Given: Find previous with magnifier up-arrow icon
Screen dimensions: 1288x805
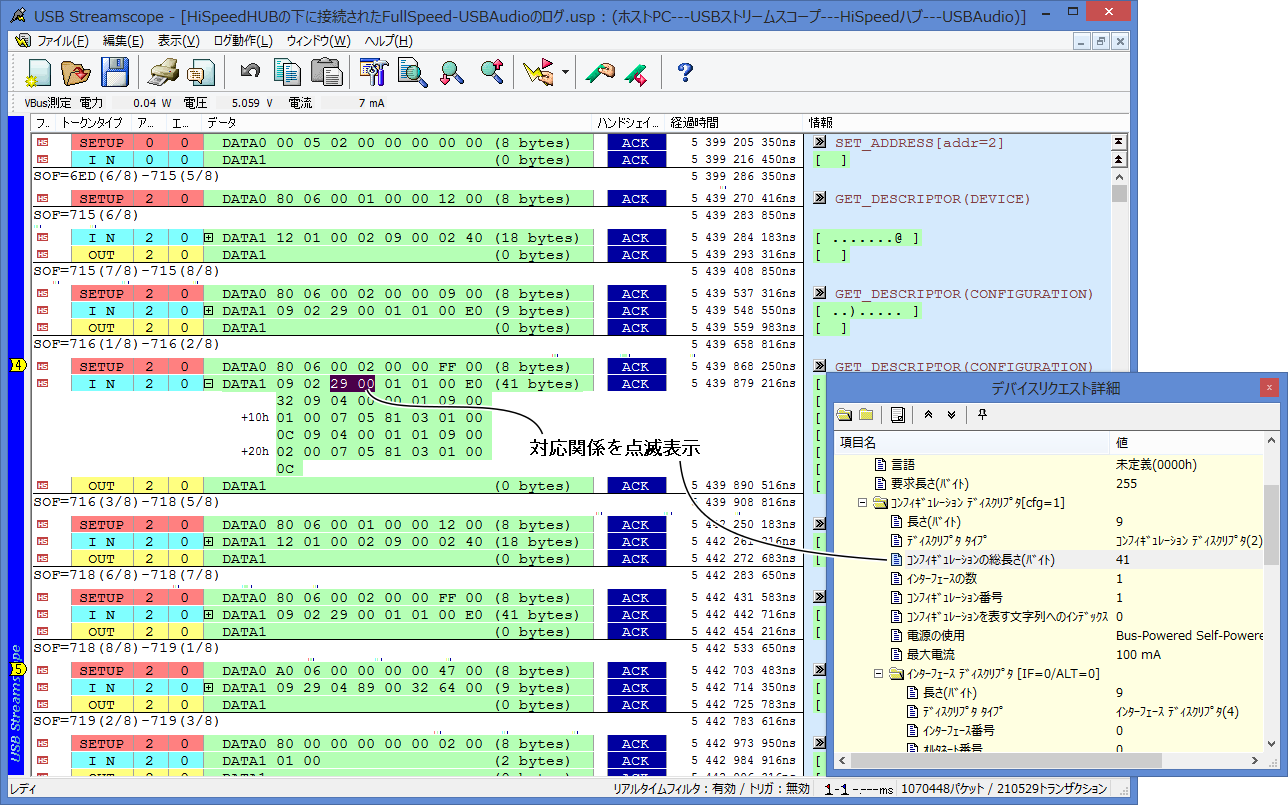Looking at the screenshot, I should [490, 72].
